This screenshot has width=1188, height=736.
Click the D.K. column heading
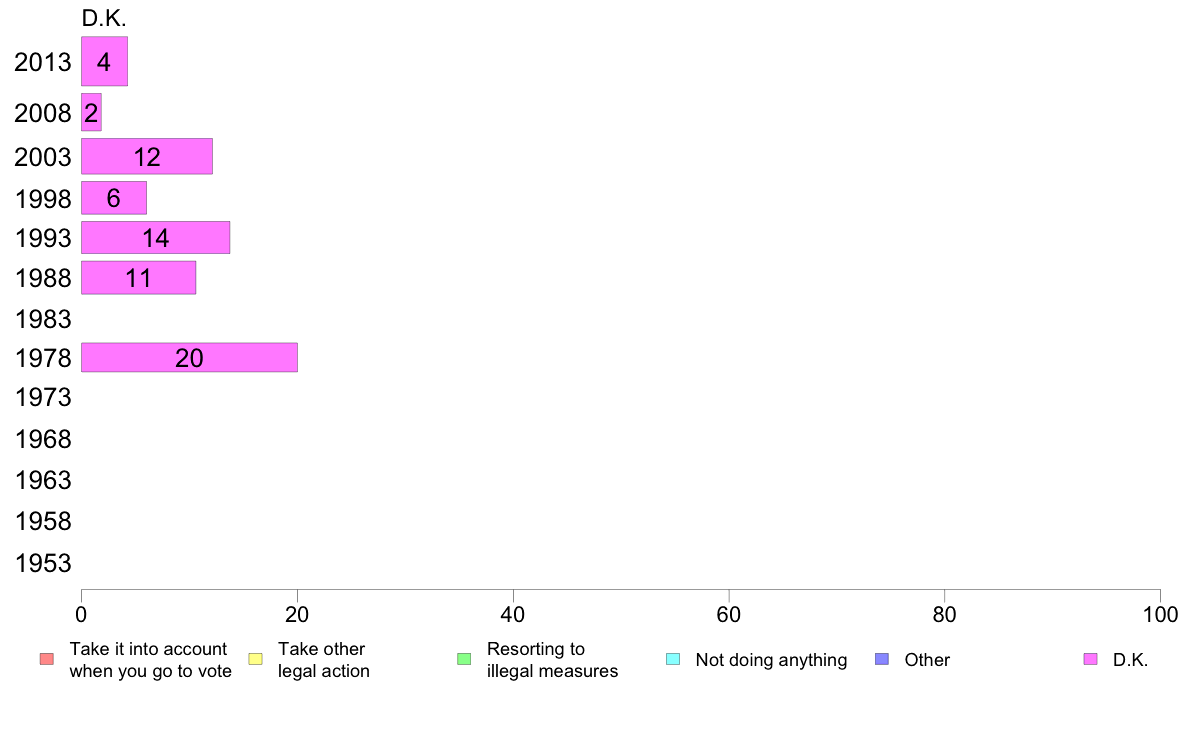coord(104,18)
